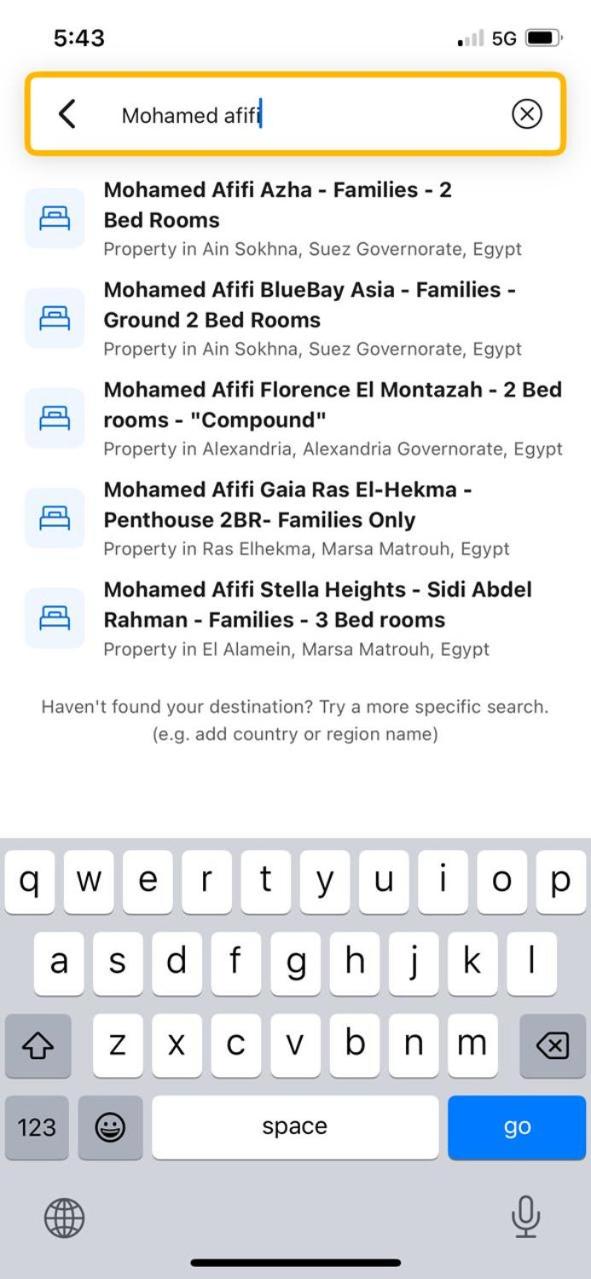Clear the search text with X icon
591x1279 pixels.
(526, 114)
